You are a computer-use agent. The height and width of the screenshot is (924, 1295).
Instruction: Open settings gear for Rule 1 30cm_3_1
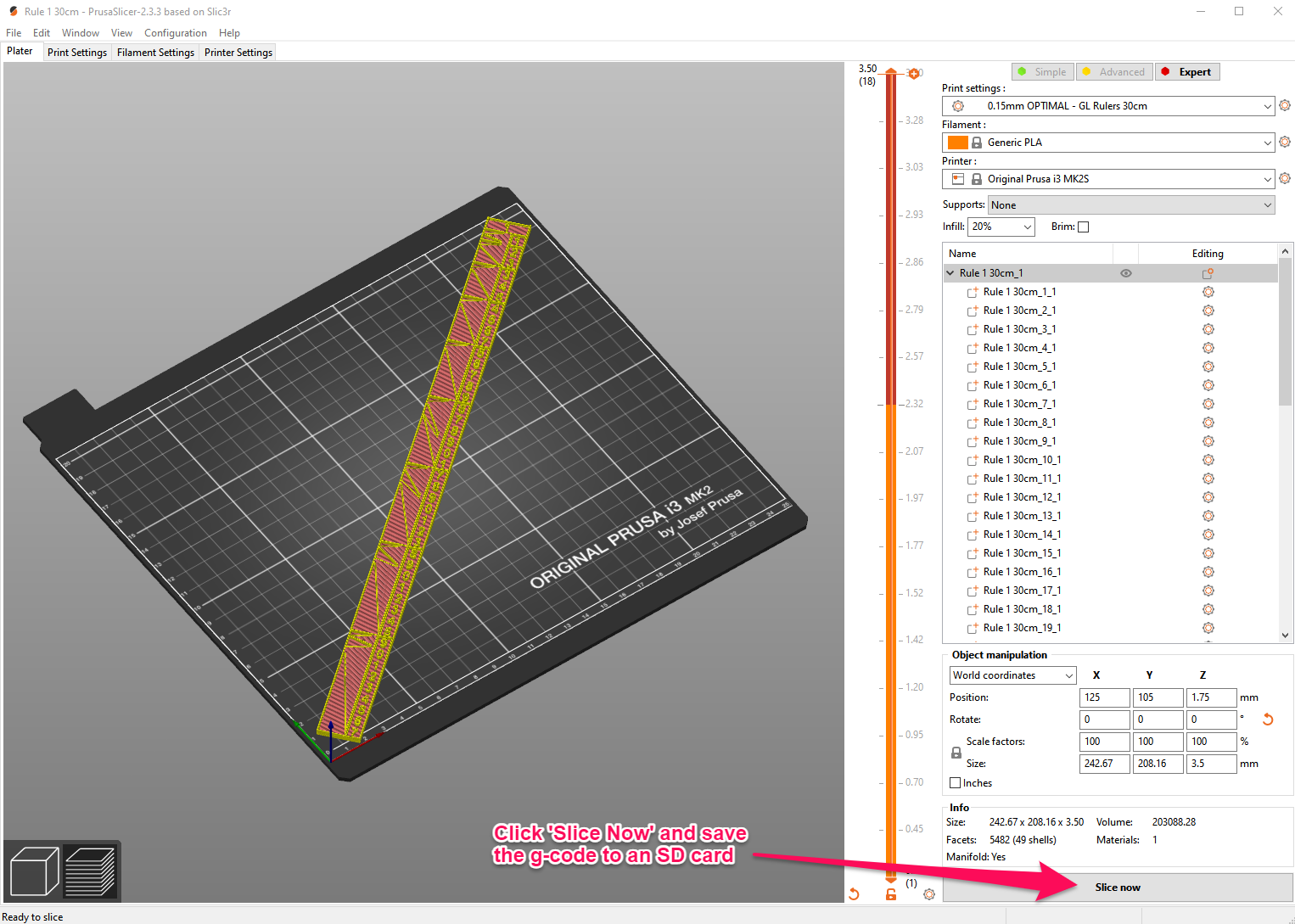coord(1208,329)
